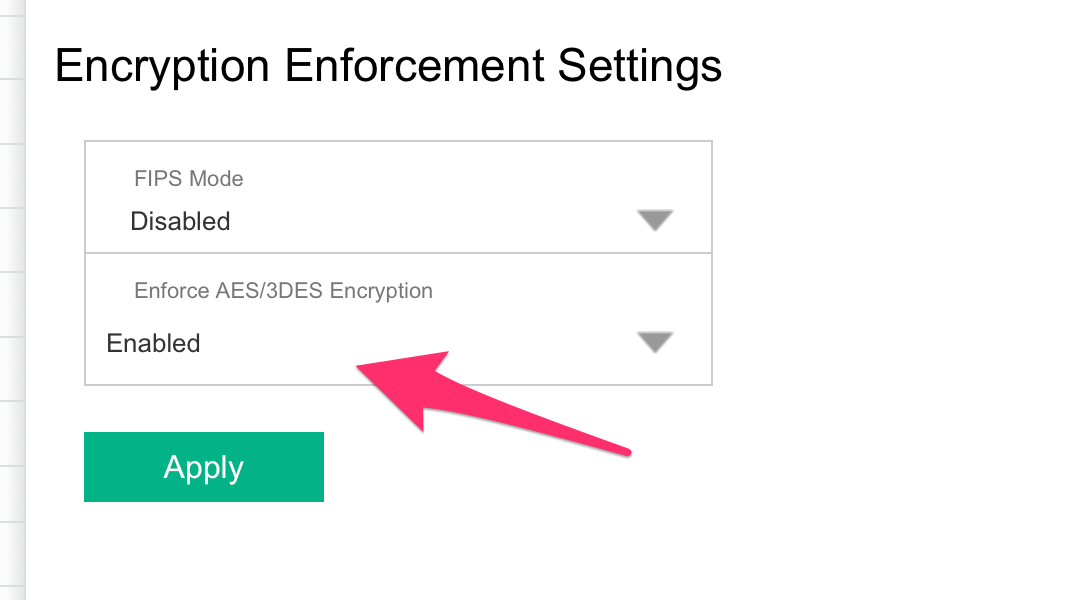Click the FIPS Mode field label
This screenshot has height=600, width=1086.
coord(188,179)
